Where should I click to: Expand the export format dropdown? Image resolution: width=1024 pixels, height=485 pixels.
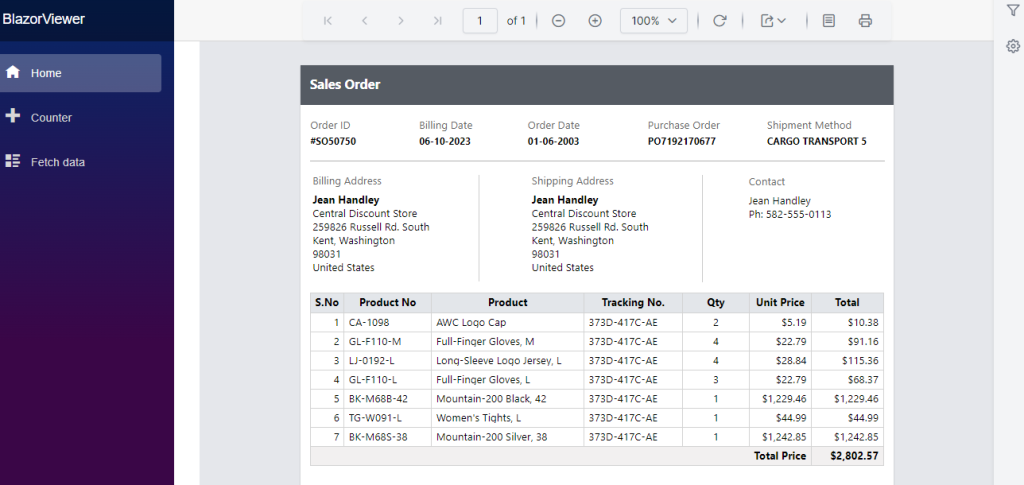(772, 21)
